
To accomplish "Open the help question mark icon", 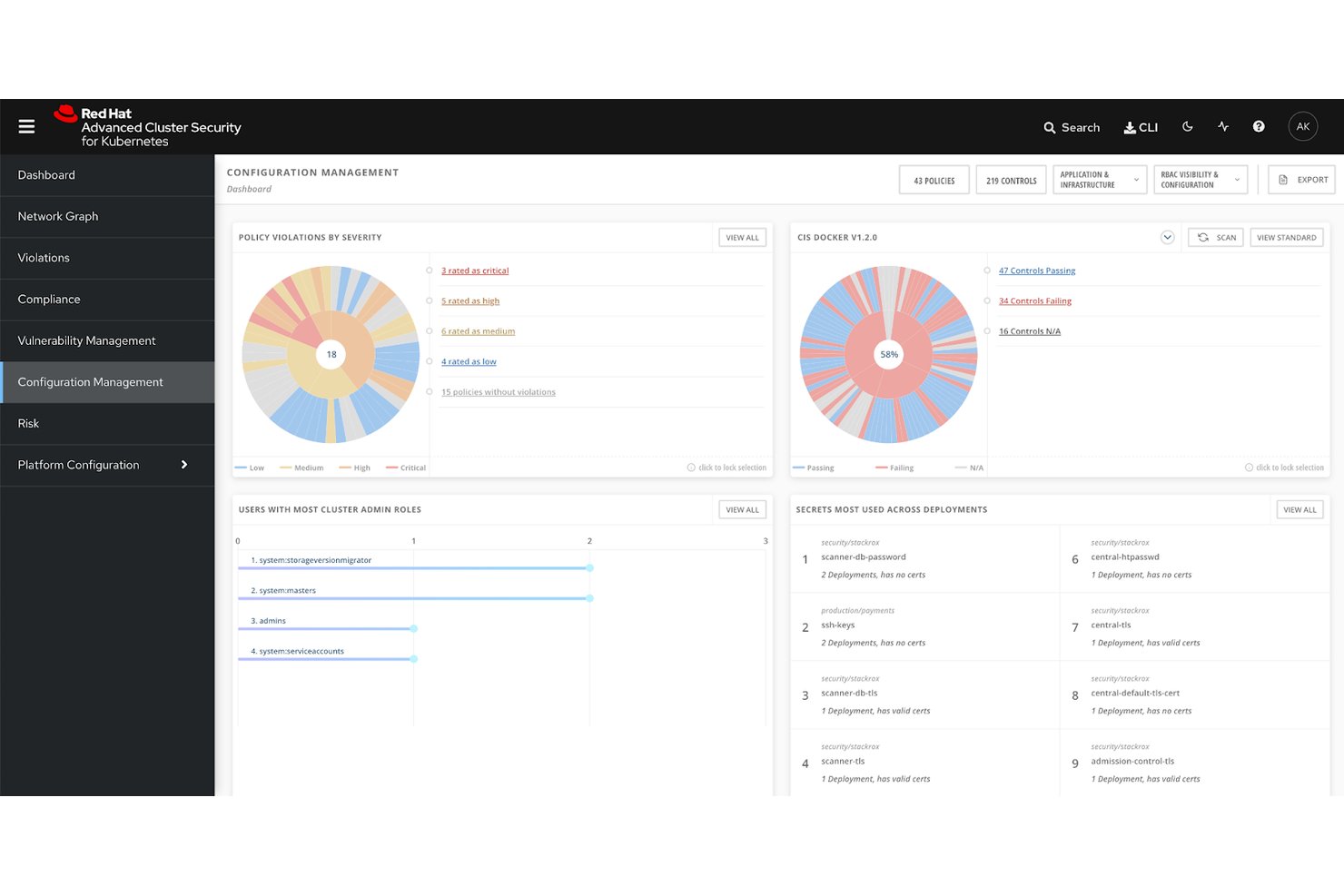I will 1259,127.
